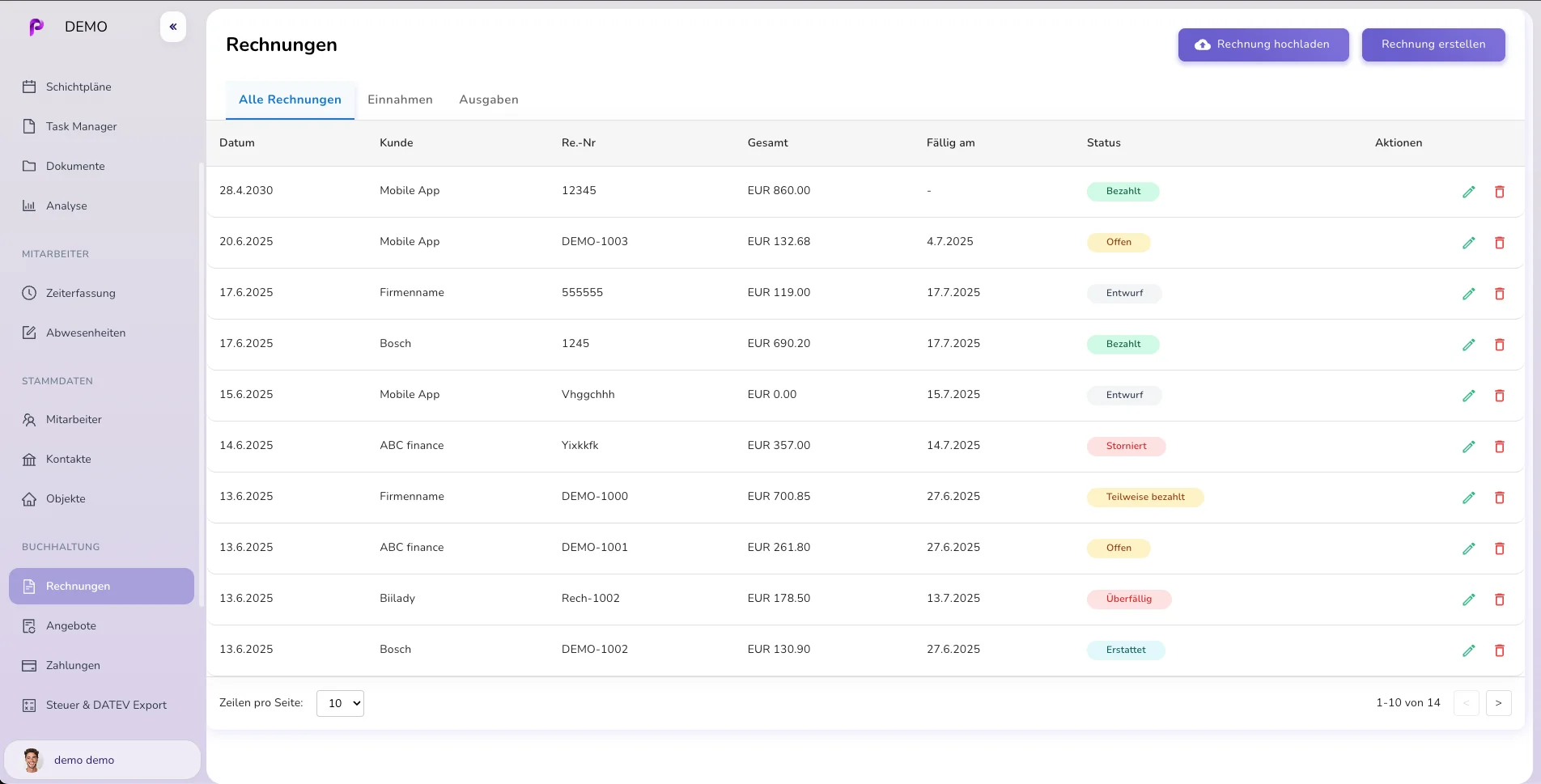Click the Rechnung erstellen button
The height and width of the screenshot is (784, 1541).
(x=1433, y=44)
